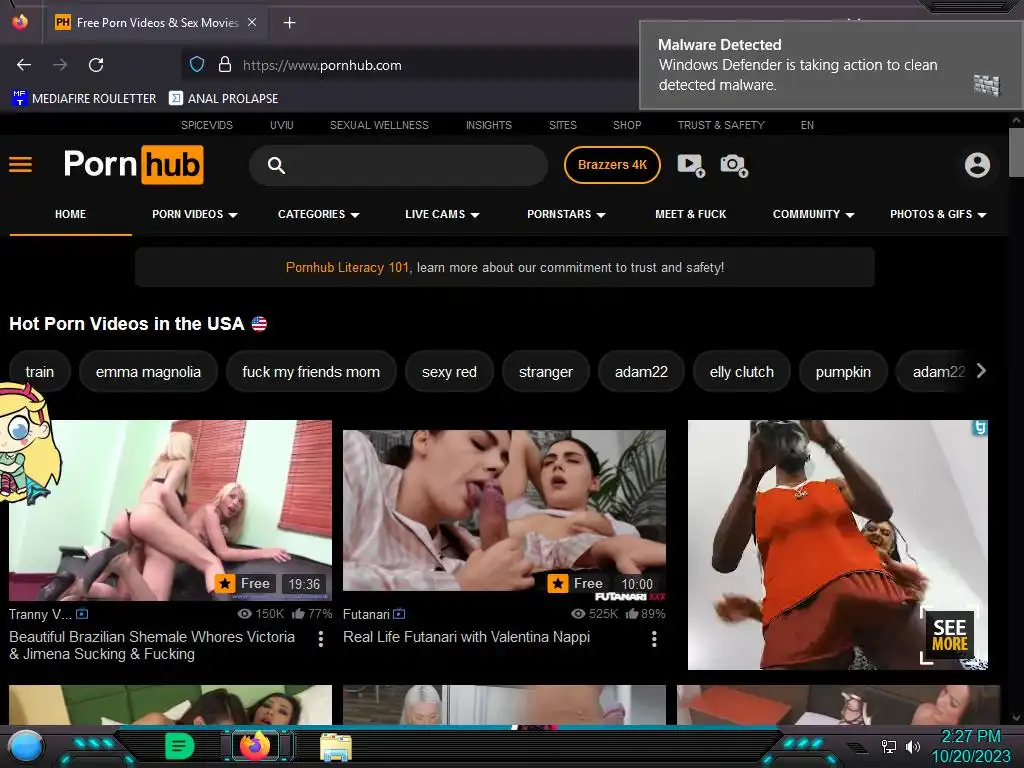This screenshot has height=768, width=1024.
Task: Open the UVIU top link
Action: 281,125
